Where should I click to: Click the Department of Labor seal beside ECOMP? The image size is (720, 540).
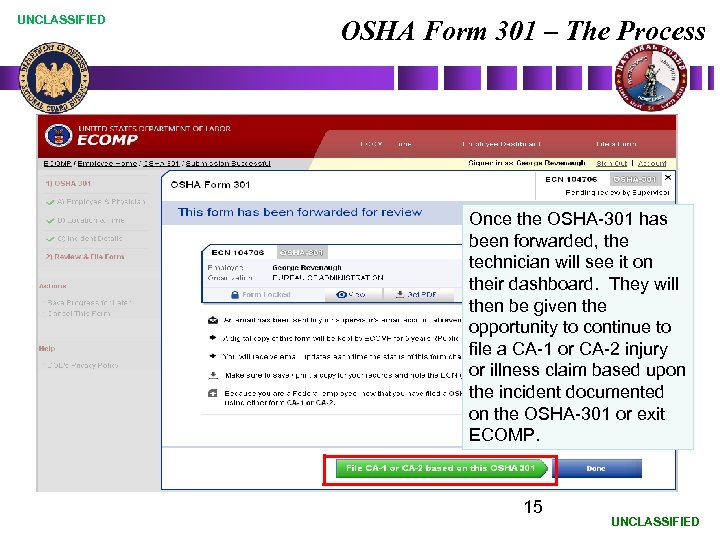[59, 135]
